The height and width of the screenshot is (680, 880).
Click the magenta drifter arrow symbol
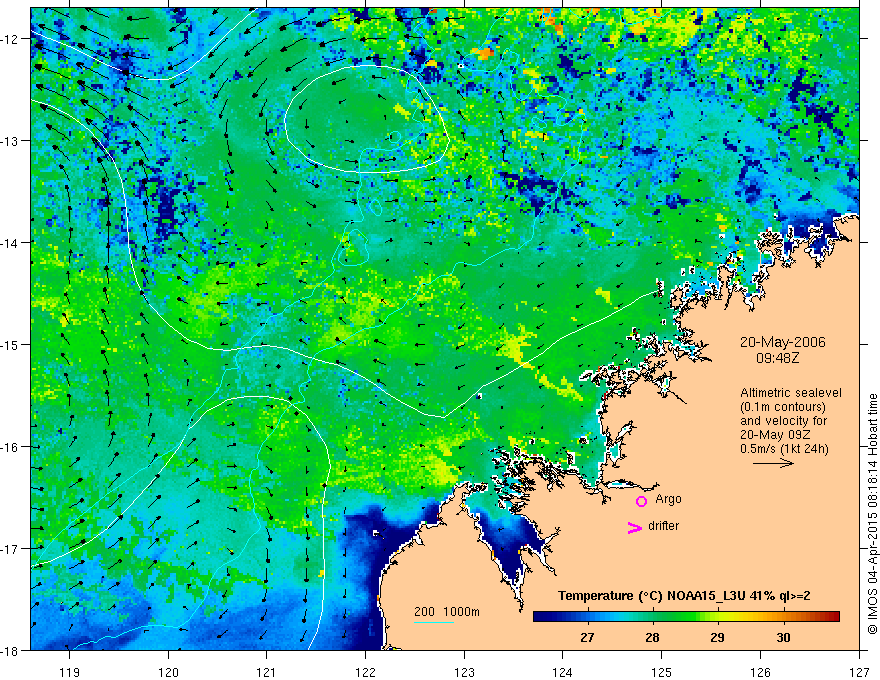[x=635, y=527]
